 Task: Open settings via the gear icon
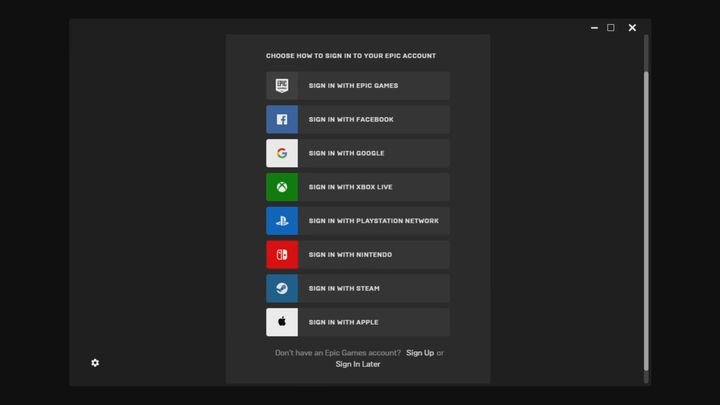[x=95, y=363]
